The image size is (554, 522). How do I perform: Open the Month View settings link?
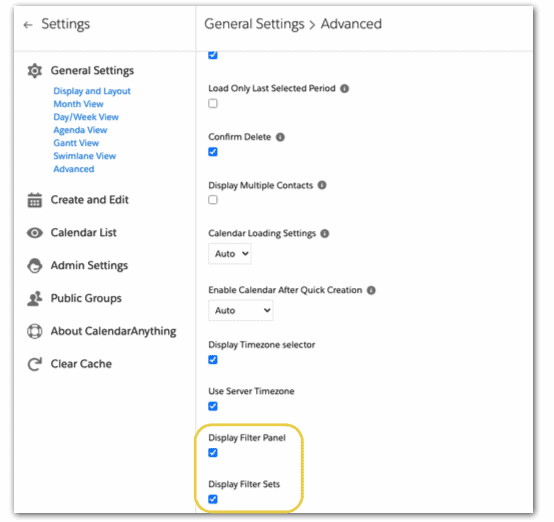tap(78, 104)
